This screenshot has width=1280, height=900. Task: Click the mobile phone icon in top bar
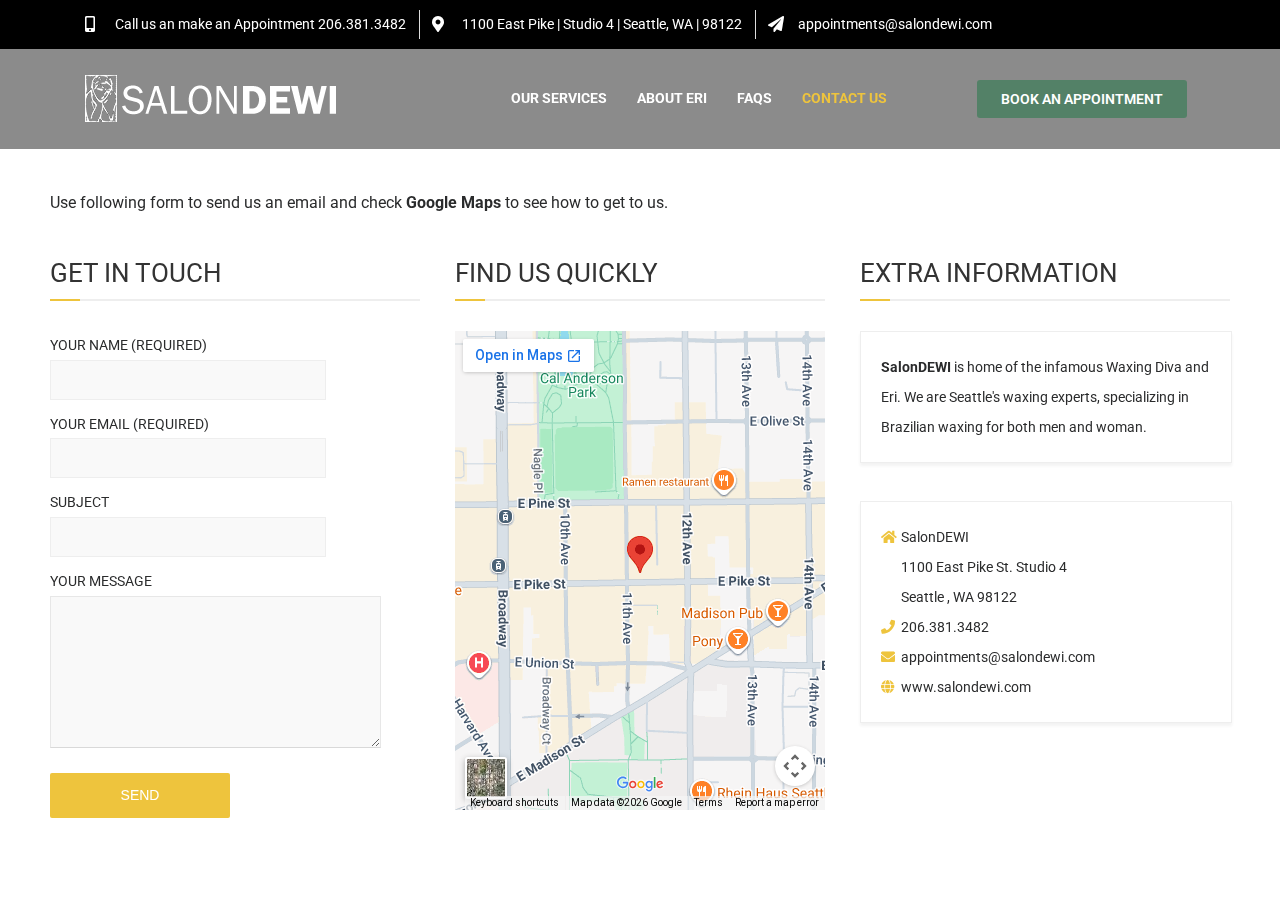coord(90,24)
